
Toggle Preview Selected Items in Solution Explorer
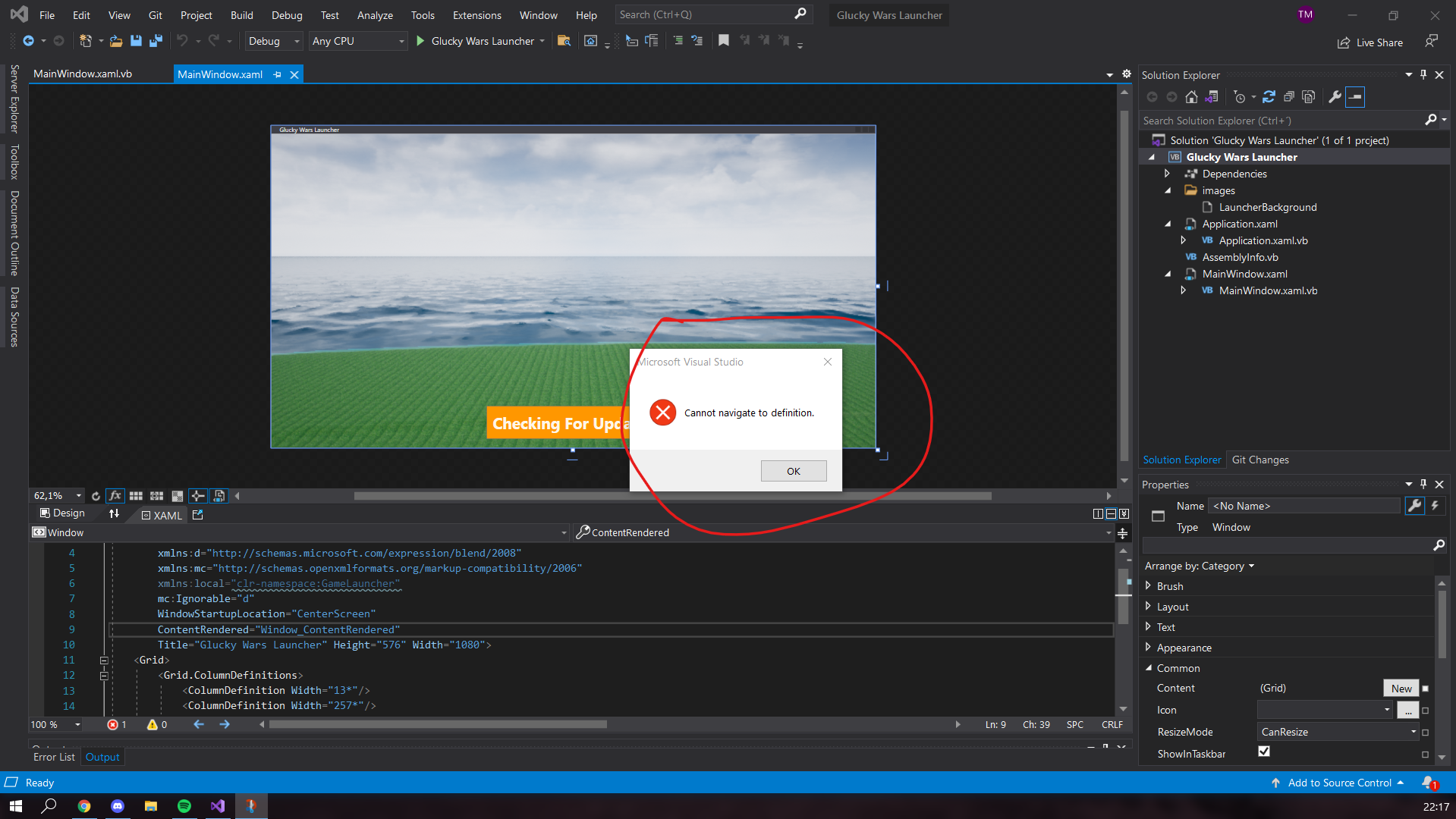1356,97
